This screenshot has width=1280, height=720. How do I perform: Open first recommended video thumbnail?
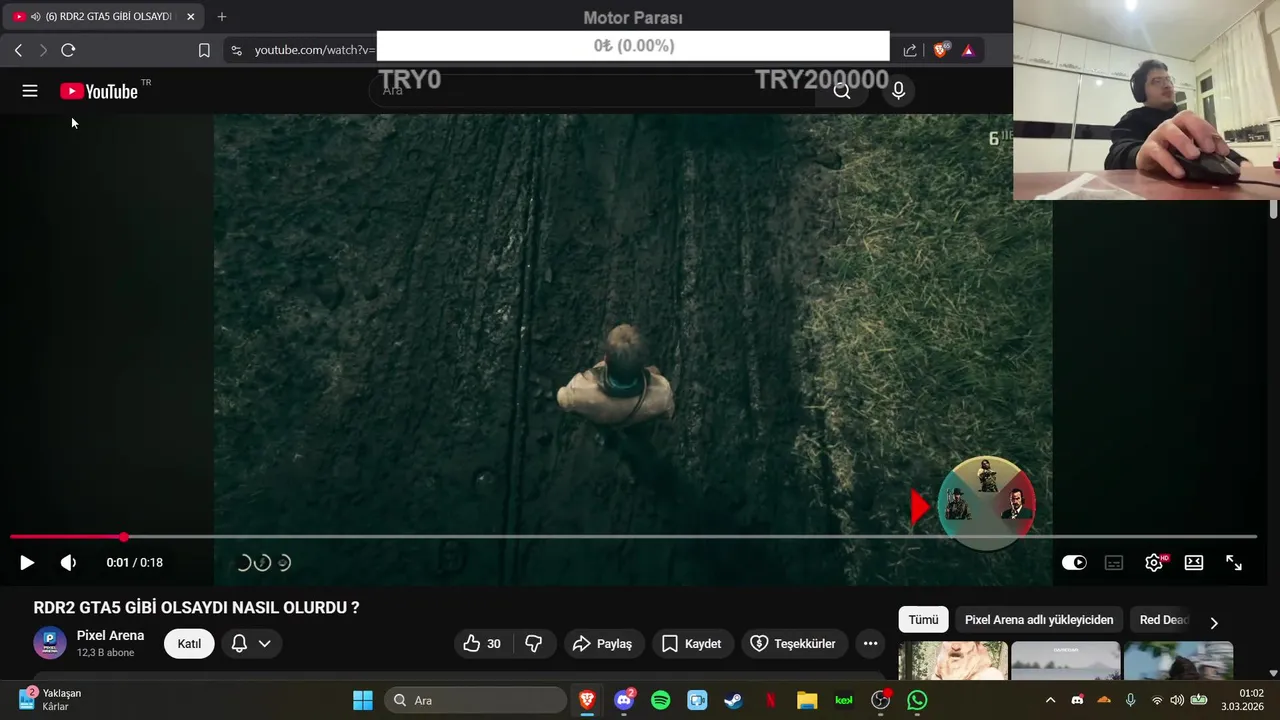point(953,661)
